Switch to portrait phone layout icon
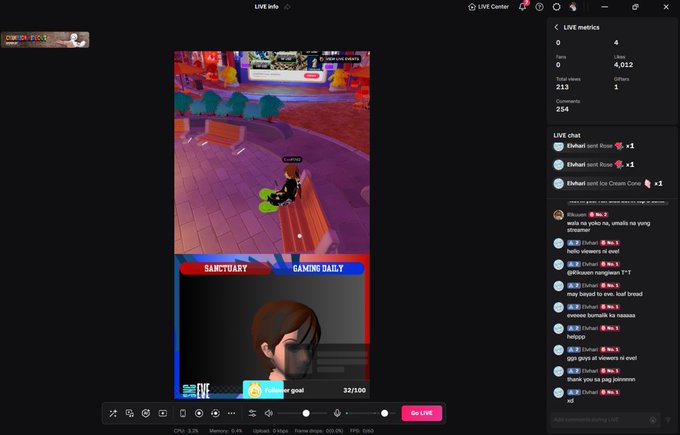 pos(183,413)
